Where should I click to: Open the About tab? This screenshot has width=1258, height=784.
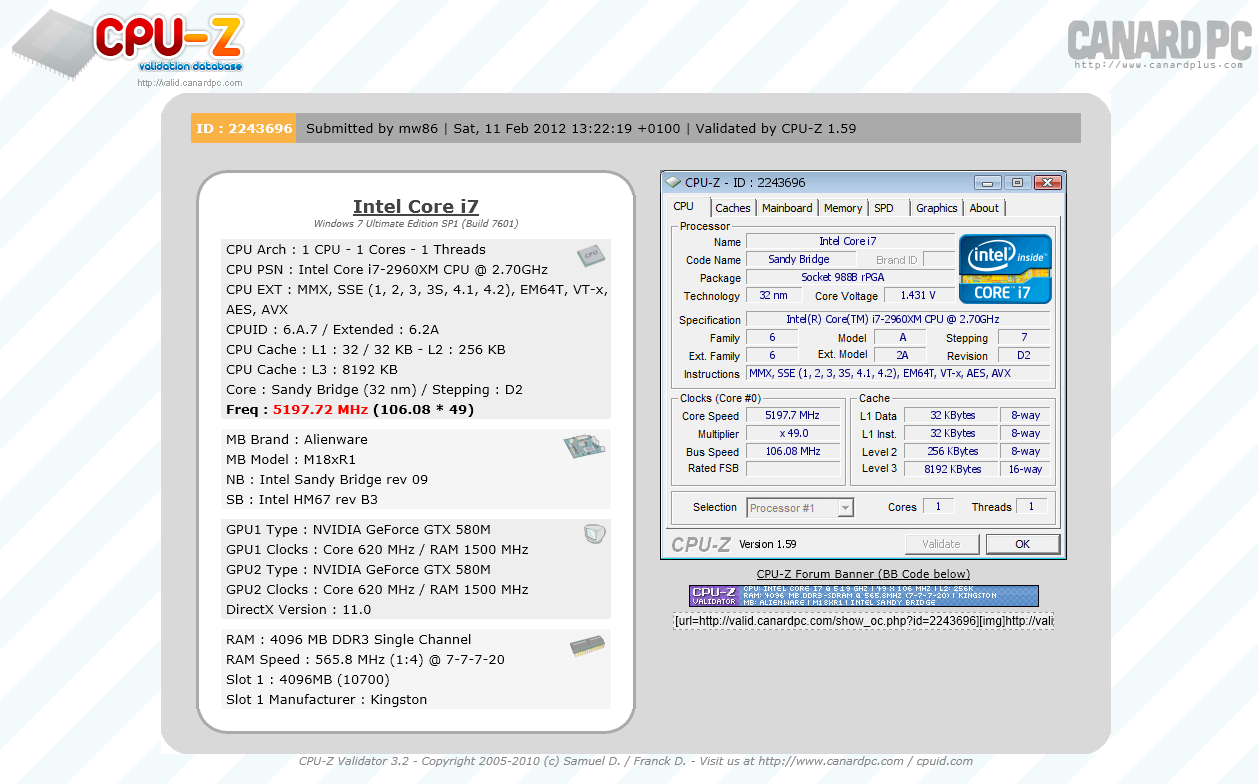[984, 208]
